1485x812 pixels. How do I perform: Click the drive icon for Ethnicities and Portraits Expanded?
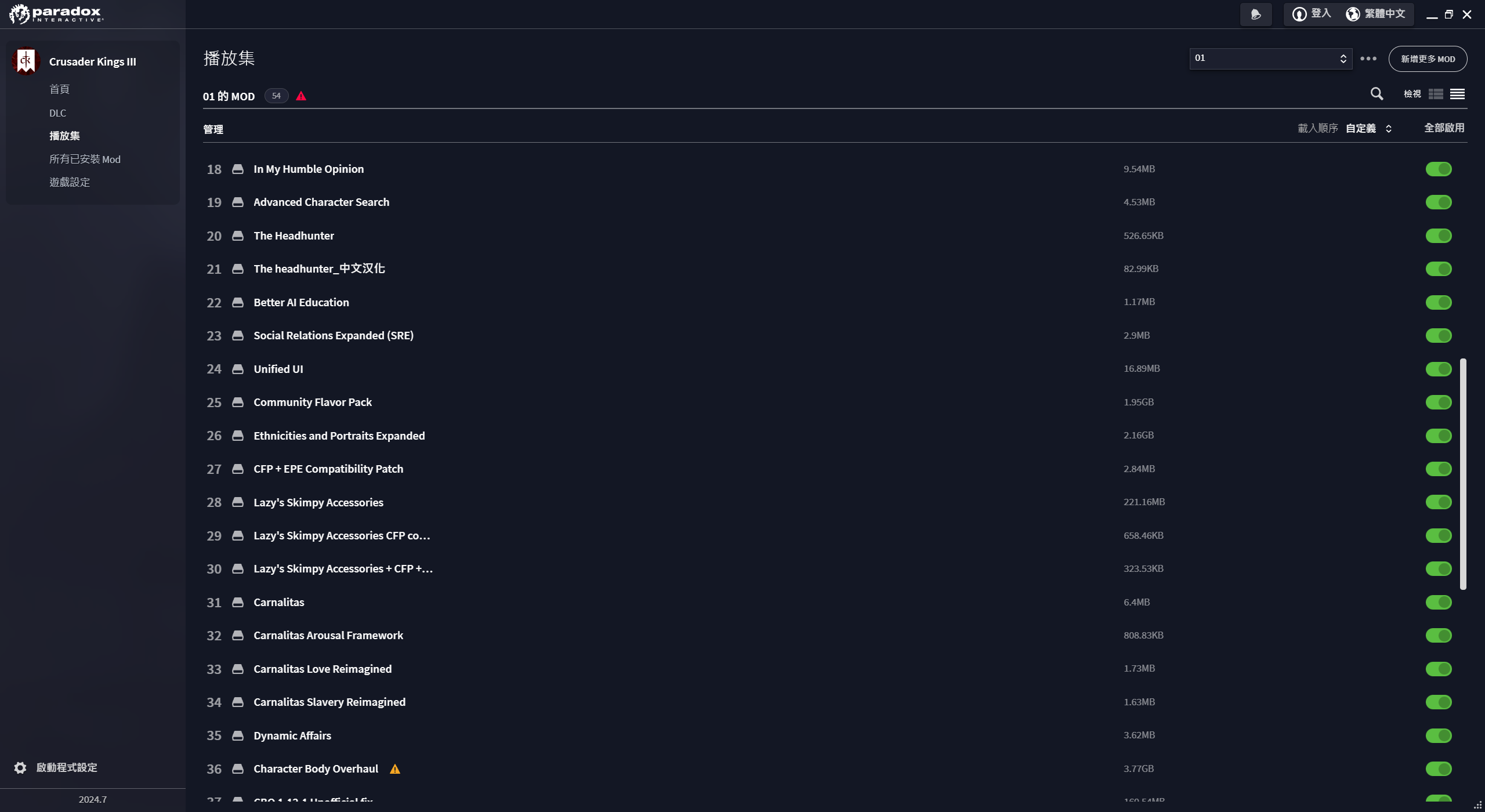[238, 436]
